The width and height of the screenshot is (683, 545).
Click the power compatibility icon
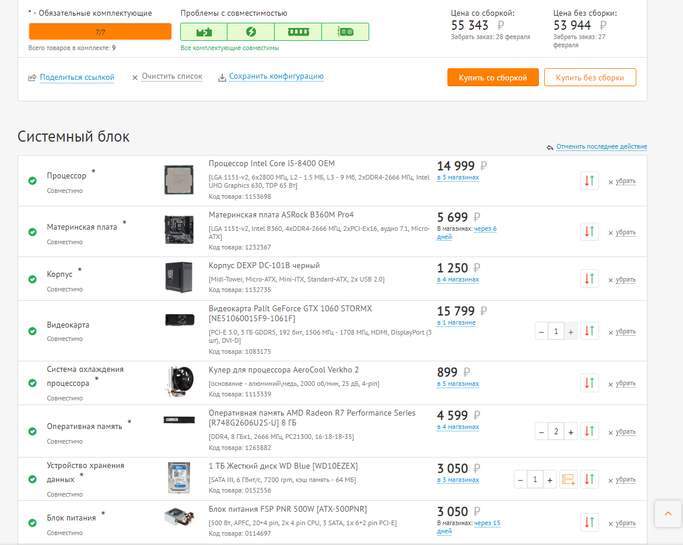(x=251, y=32)
